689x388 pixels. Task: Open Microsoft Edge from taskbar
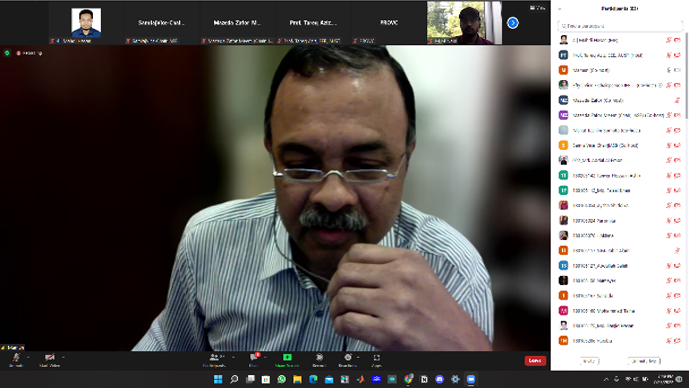click(313, 379)
